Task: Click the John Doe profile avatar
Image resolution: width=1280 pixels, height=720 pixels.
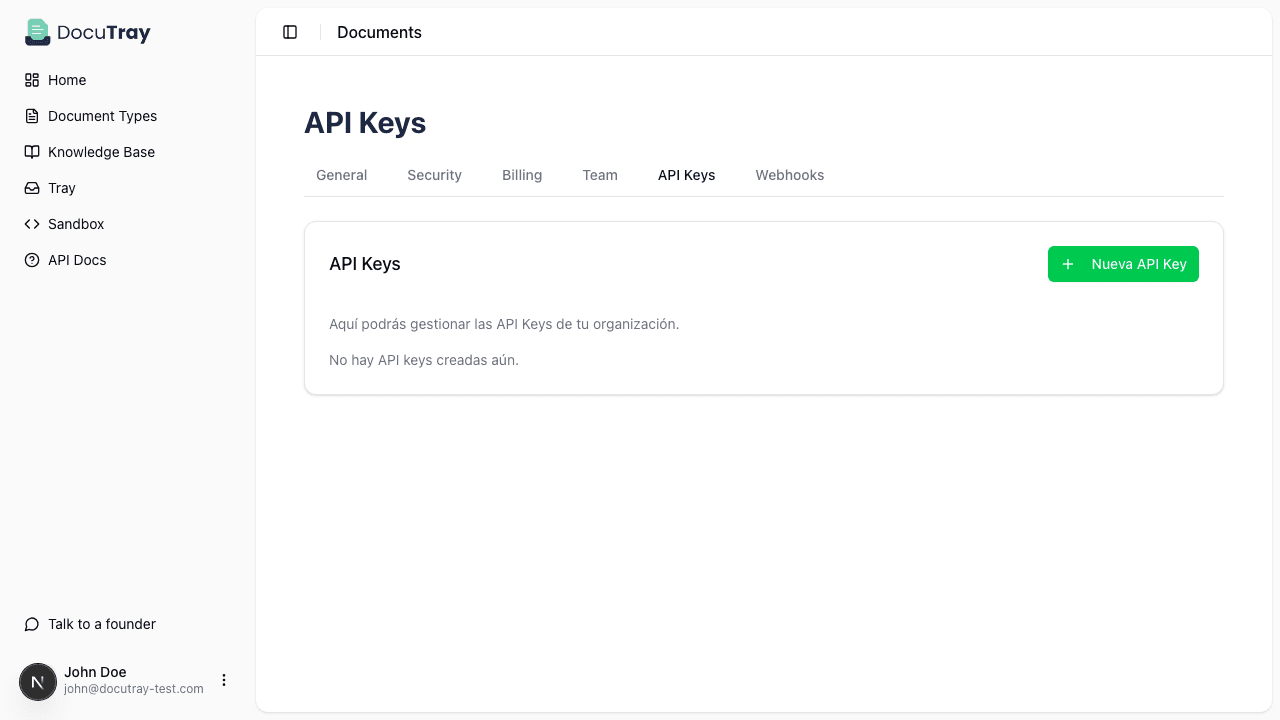Action: 38,681
